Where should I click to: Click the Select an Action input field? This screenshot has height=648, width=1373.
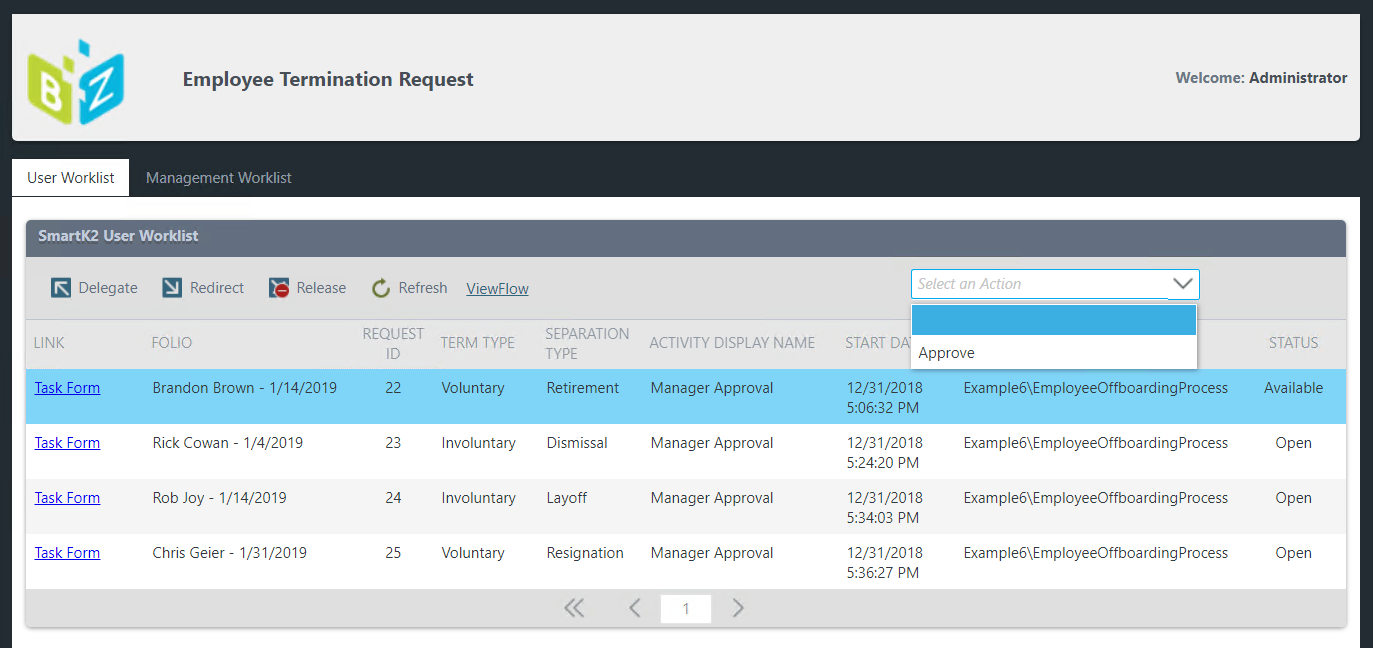pos(1040,284)
